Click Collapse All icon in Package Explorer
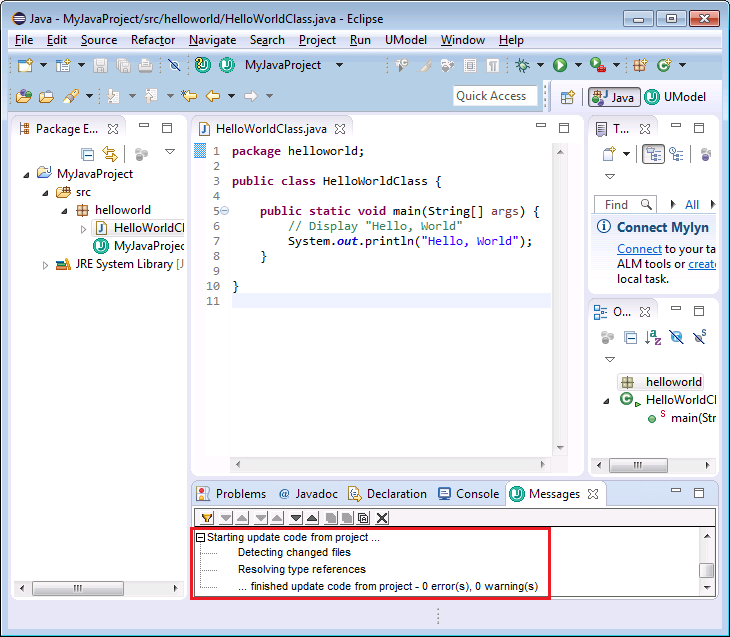The width and height of the screenshot is (730, 637). point(87,153)
